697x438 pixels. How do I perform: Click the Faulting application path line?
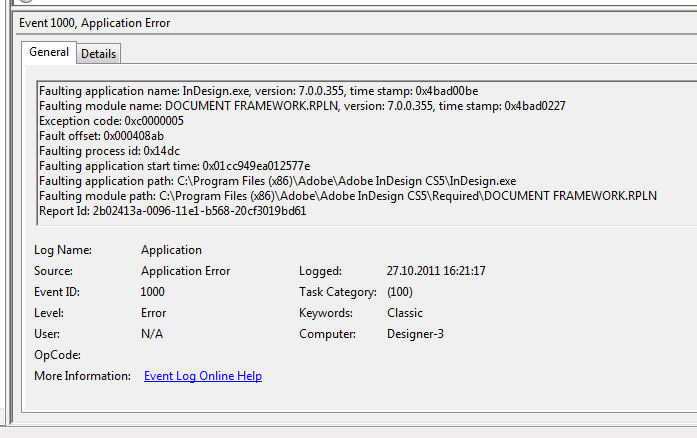click(x=277, y=181)
